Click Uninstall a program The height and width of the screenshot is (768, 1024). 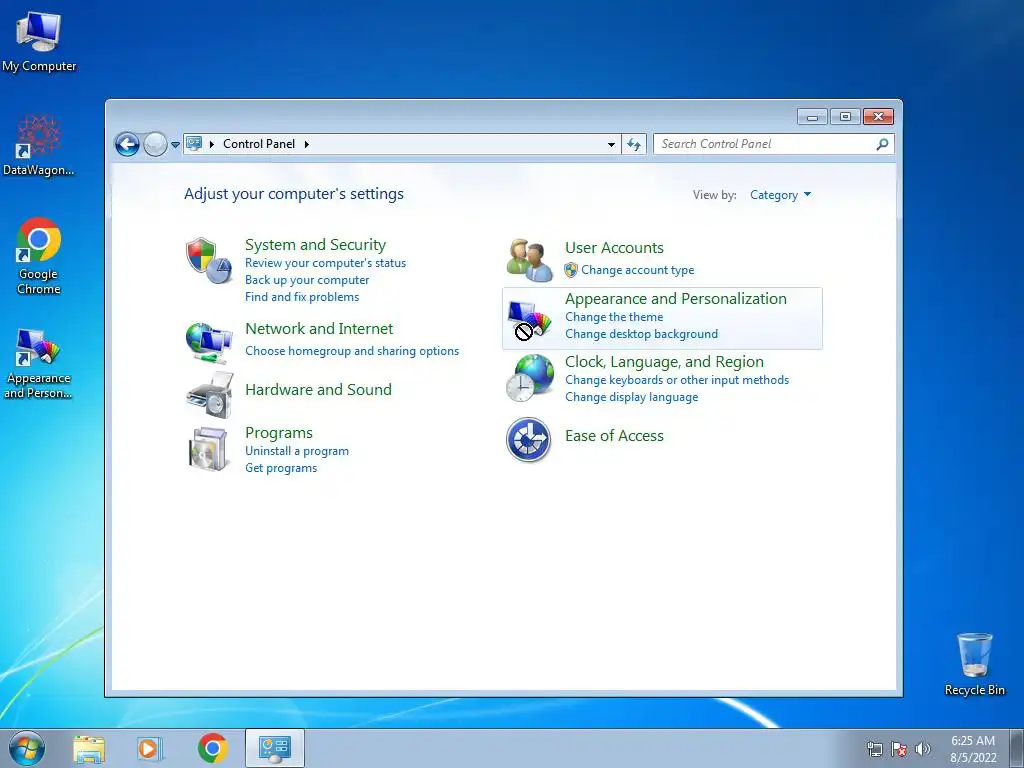296,451
